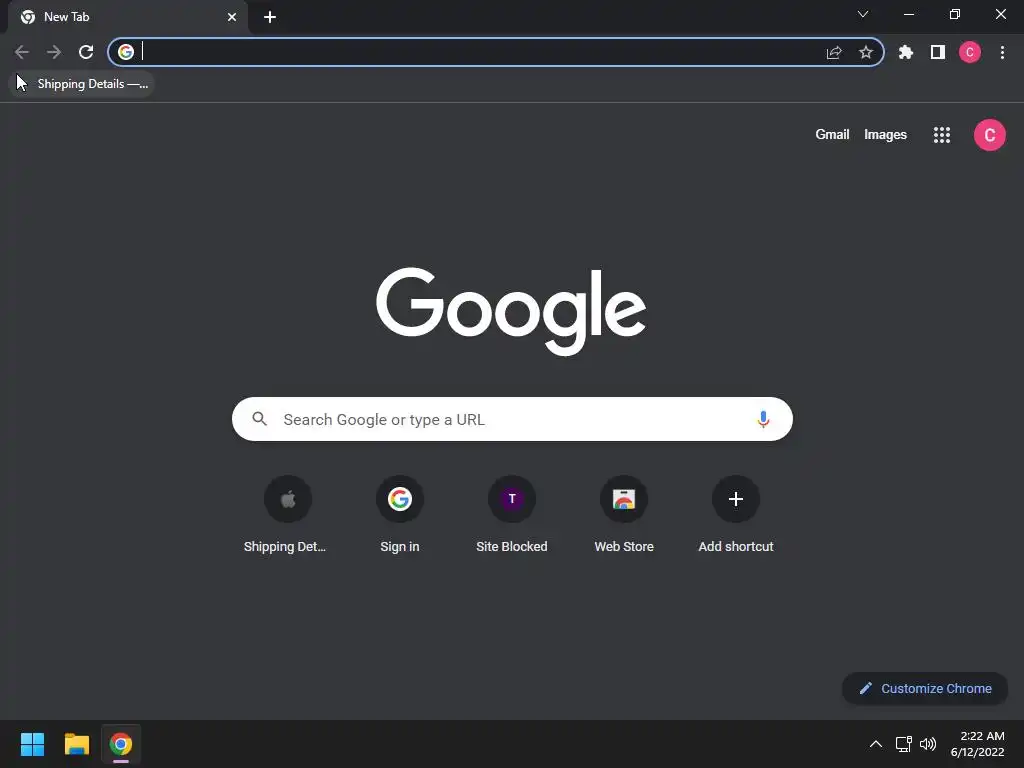Open a new tab with plus button

pyautogui.click(x=270, y=17)
